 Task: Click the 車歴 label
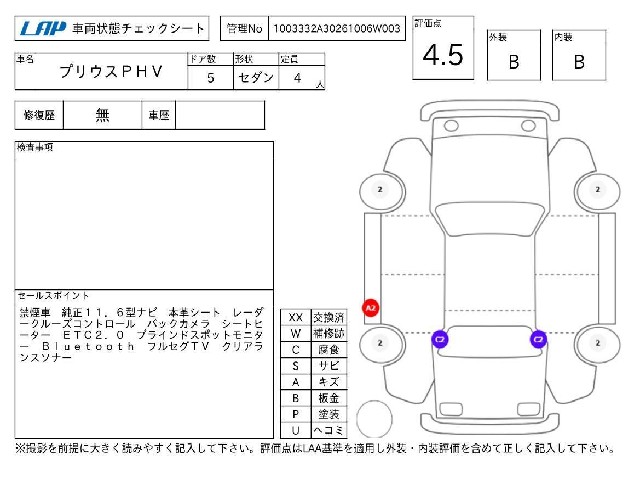[159, 116]
